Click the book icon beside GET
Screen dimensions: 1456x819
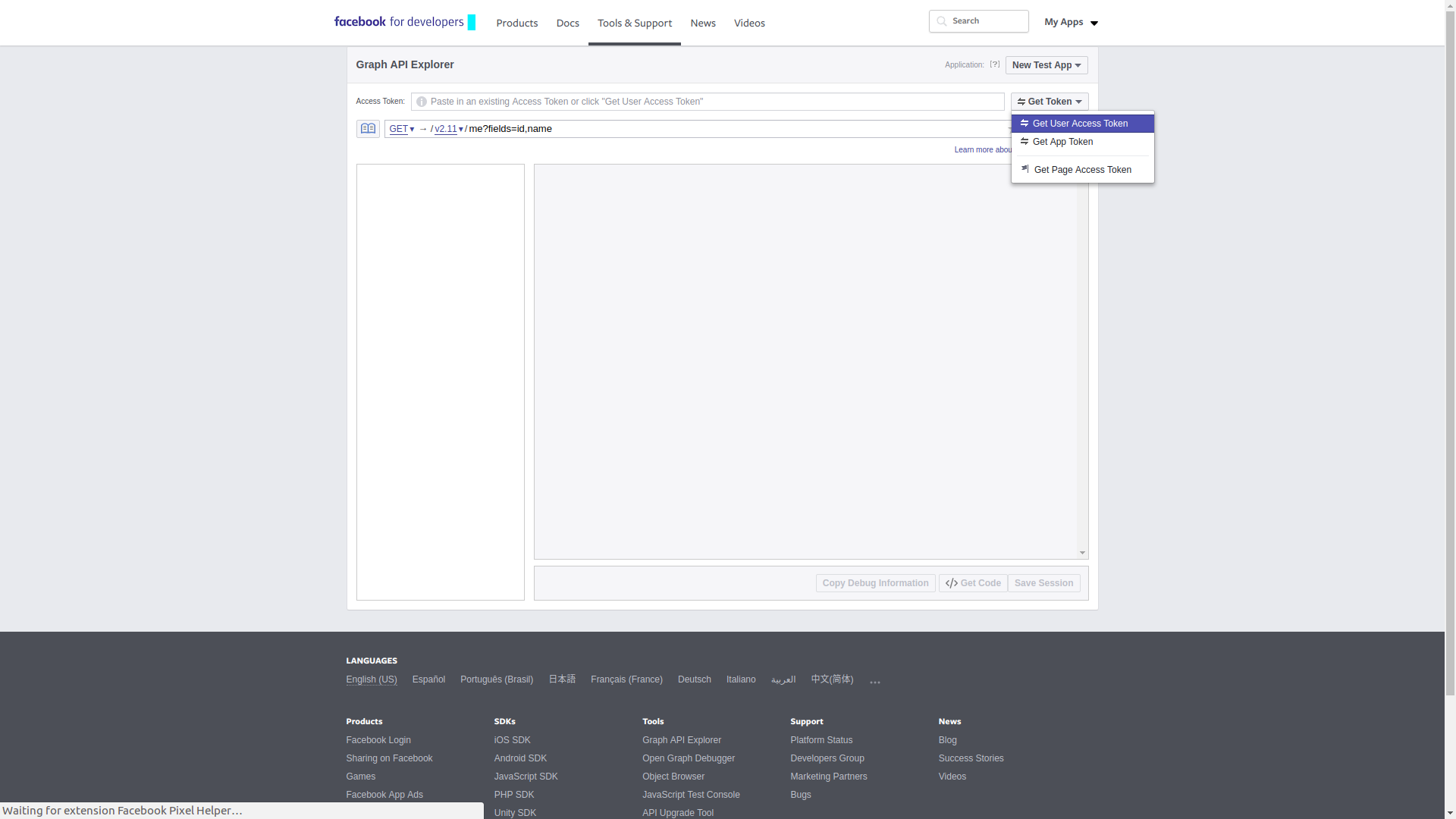coord(368,129)
